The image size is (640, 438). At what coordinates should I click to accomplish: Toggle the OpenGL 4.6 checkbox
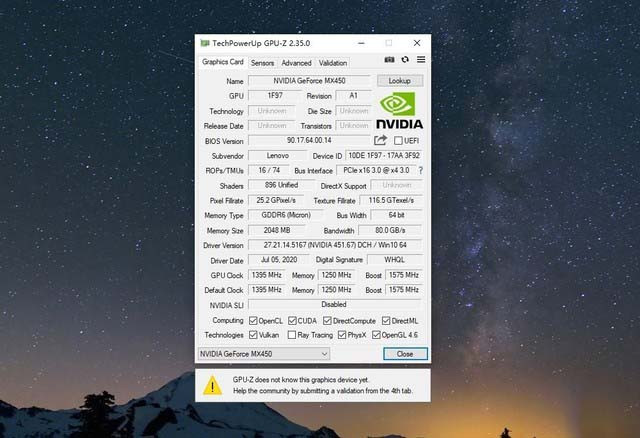pyautogui.click(x=376, y=335)
